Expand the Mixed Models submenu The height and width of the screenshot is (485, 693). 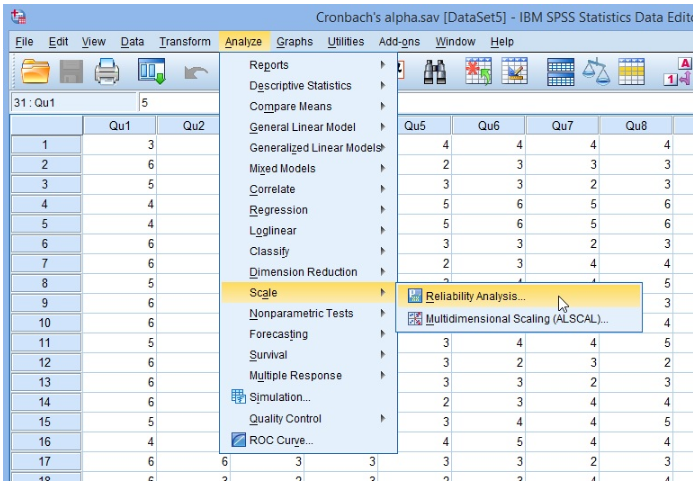(308, 168)
